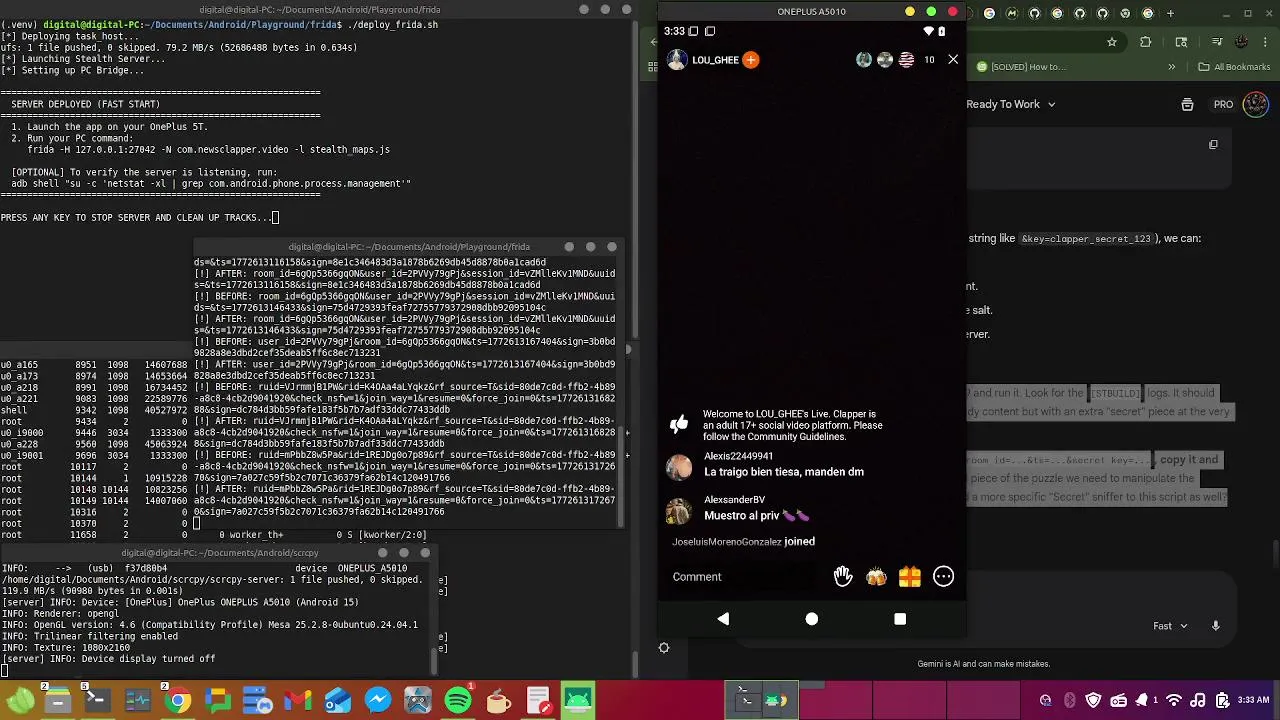1280x720 pixels.
Task: Open Outlook from the taskbar
Action: point(338,701)
